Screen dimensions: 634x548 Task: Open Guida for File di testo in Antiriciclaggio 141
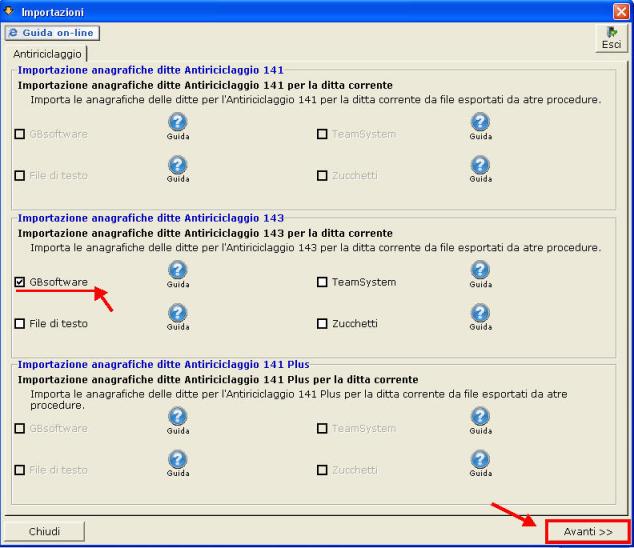click(178, 169)
